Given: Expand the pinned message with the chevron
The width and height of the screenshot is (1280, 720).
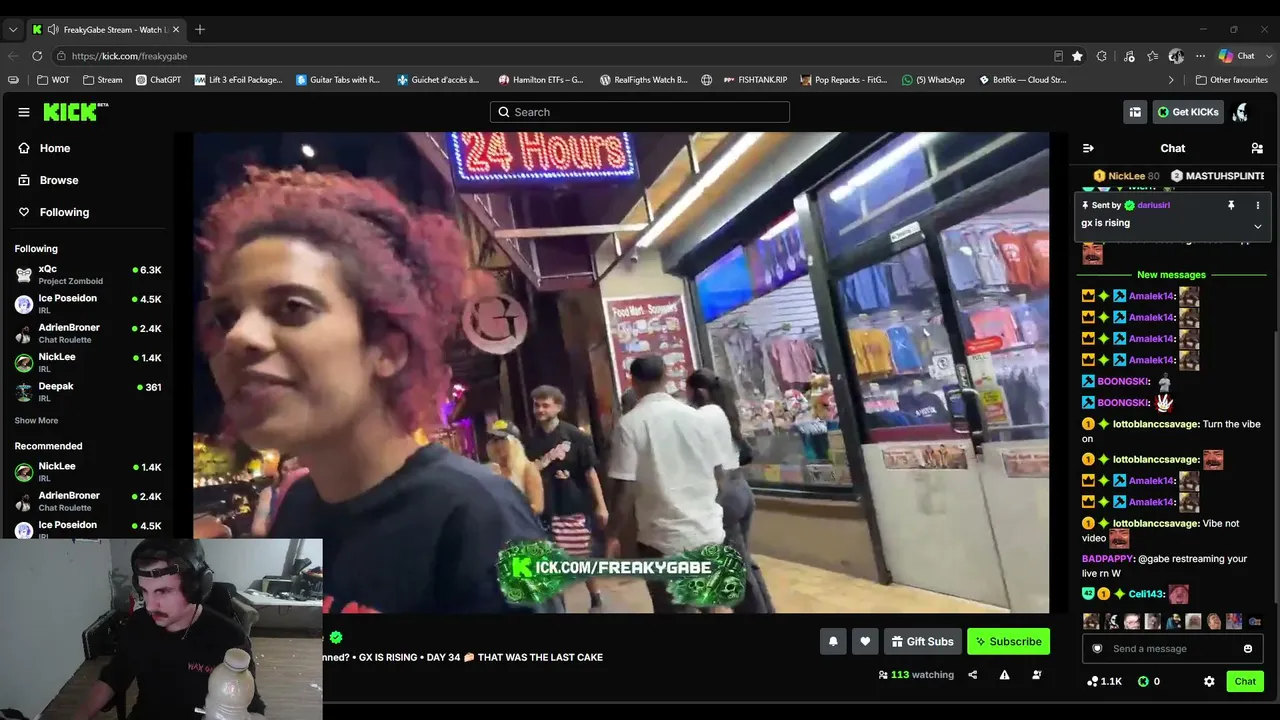Looking at the screenshot, I should pyautogui.click(x=1258, y=226).
